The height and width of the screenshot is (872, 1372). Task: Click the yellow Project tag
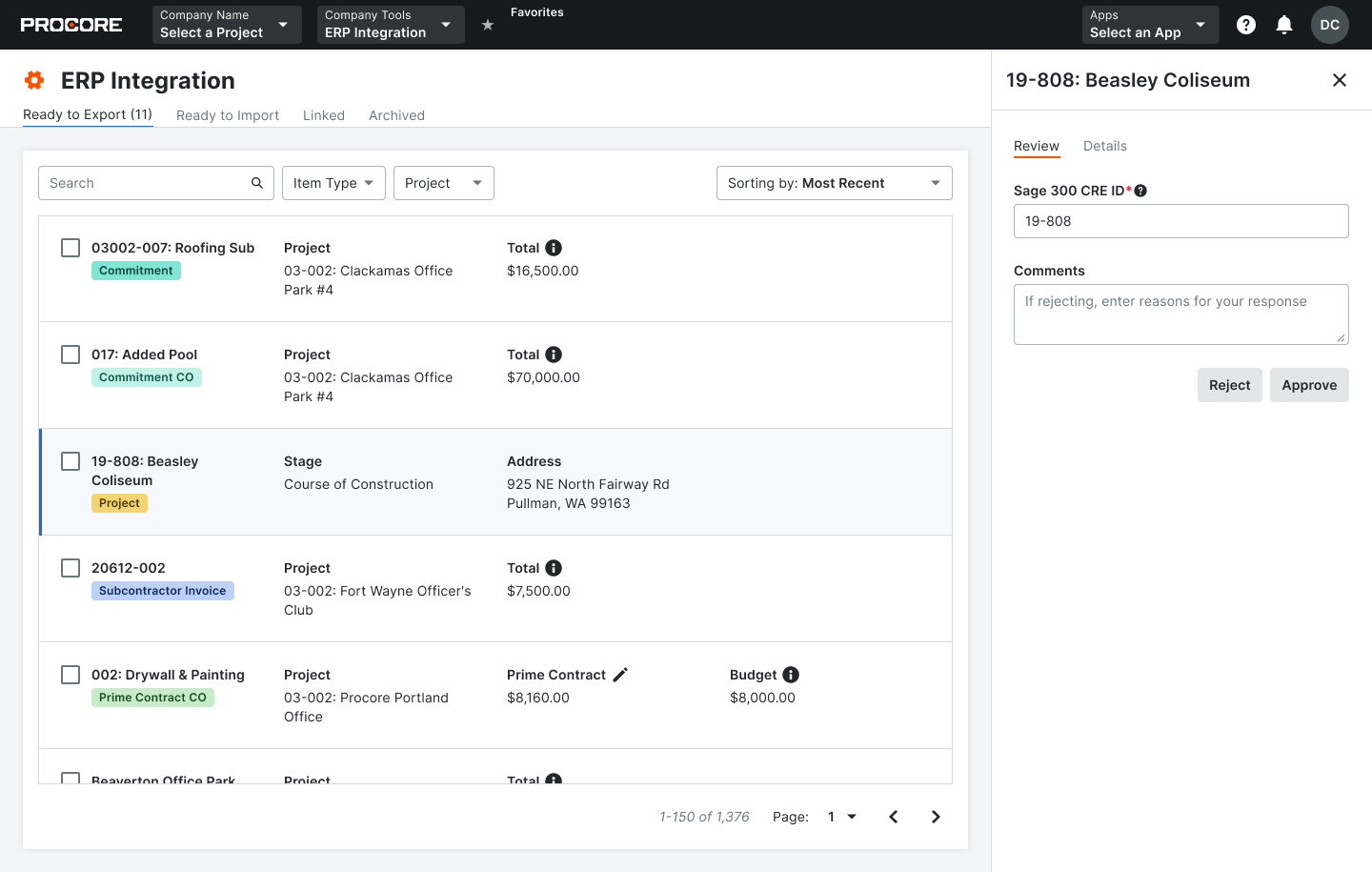coord(119,503)
